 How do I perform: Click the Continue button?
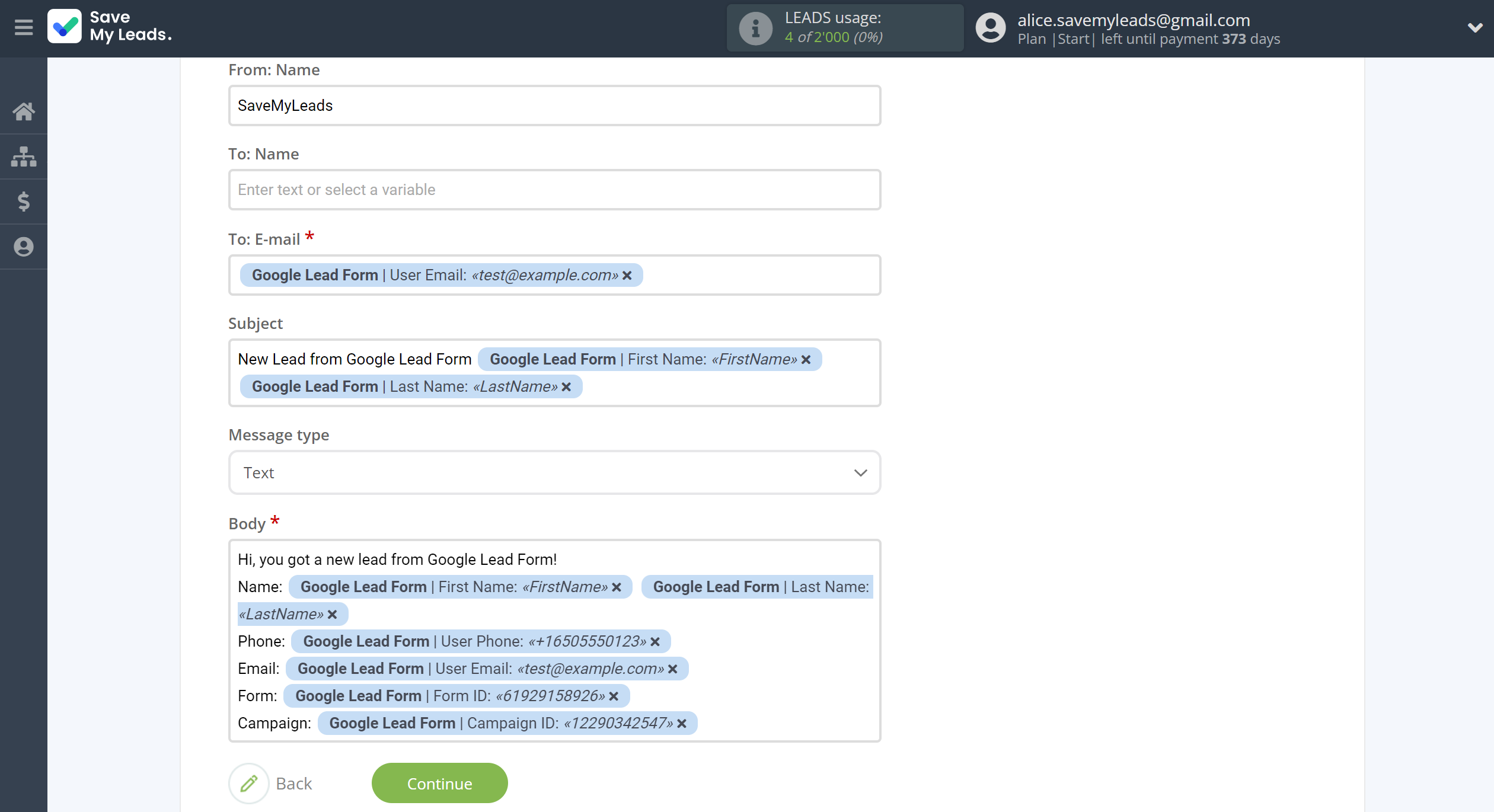tap(439, 783)
